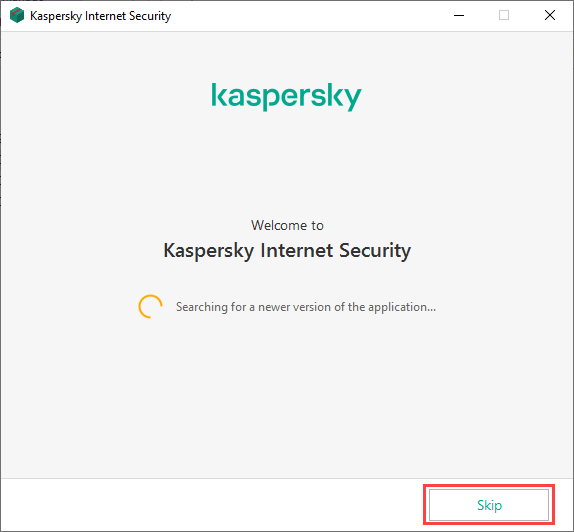Close the Kaspersky Internet Security window

550,15
